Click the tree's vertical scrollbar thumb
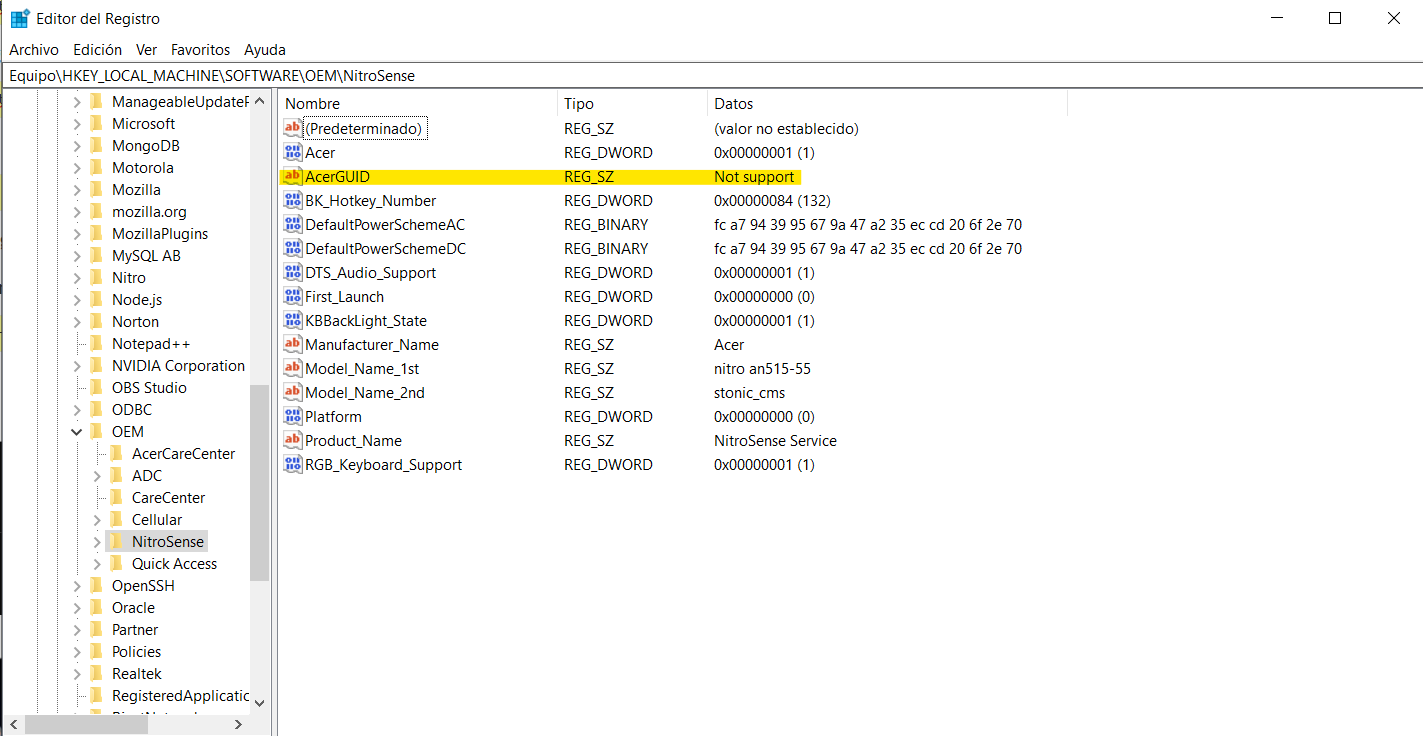 click(260, 482)
